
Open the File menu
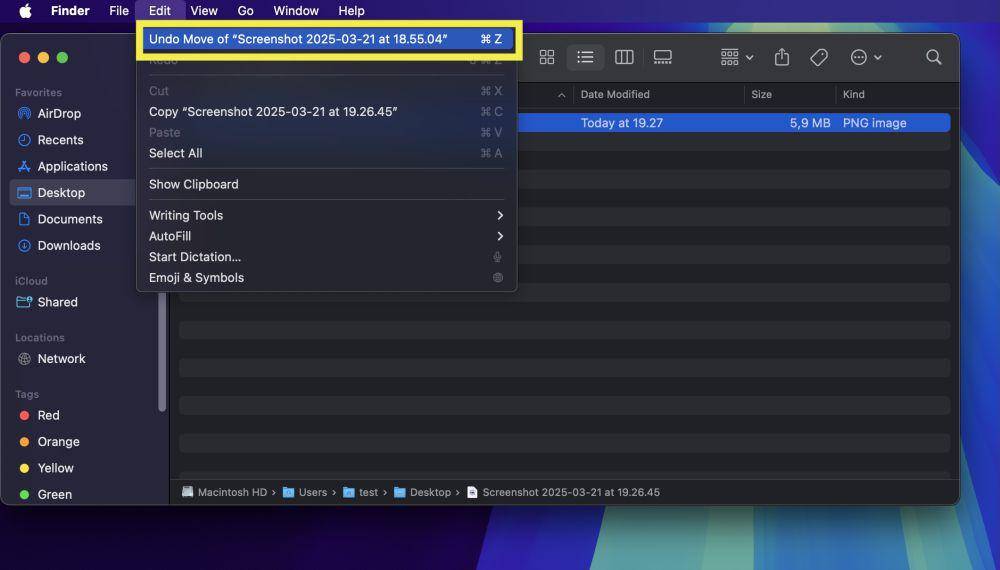pos(119,11)
